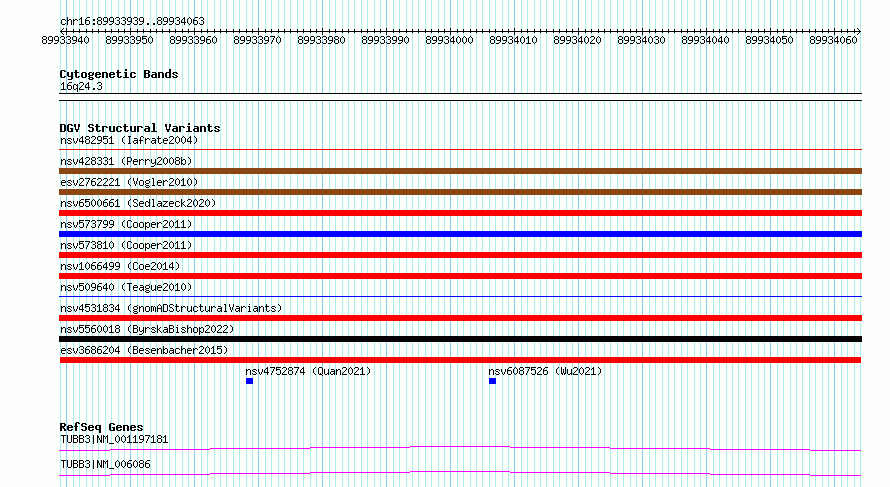Click ruler position 89933940
The width and height of the screenshot is (890, 487).
pyautogui.click(x=65, y=40)
